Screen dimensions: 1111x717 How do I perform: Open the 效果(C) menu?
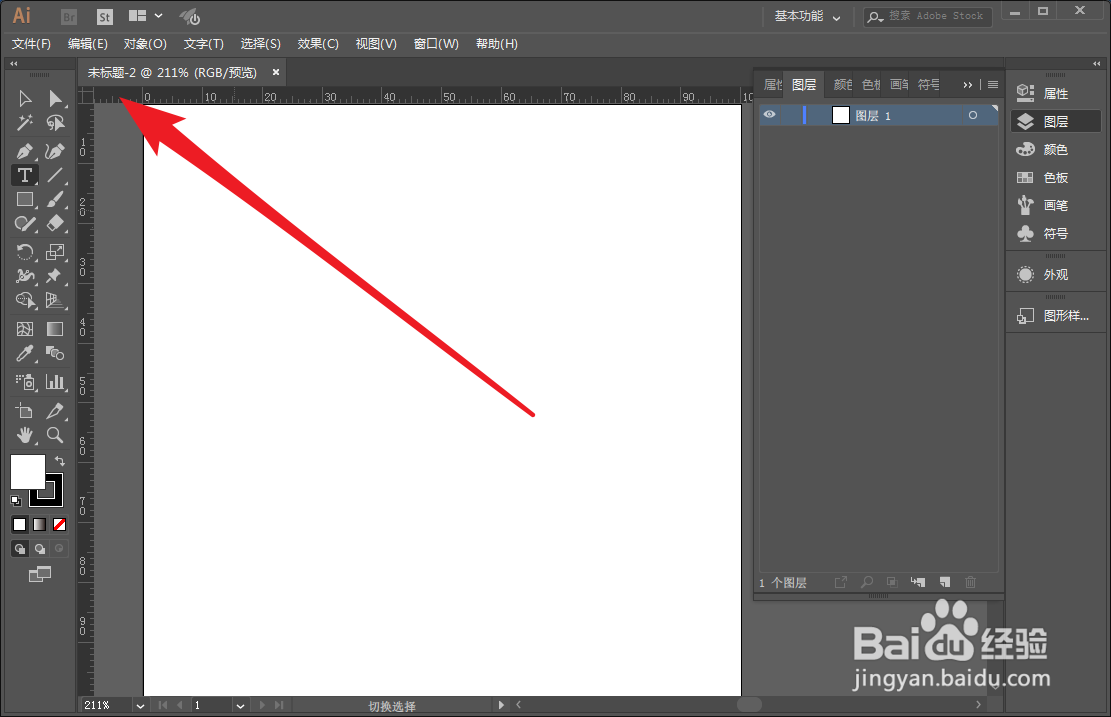point(318,44)
